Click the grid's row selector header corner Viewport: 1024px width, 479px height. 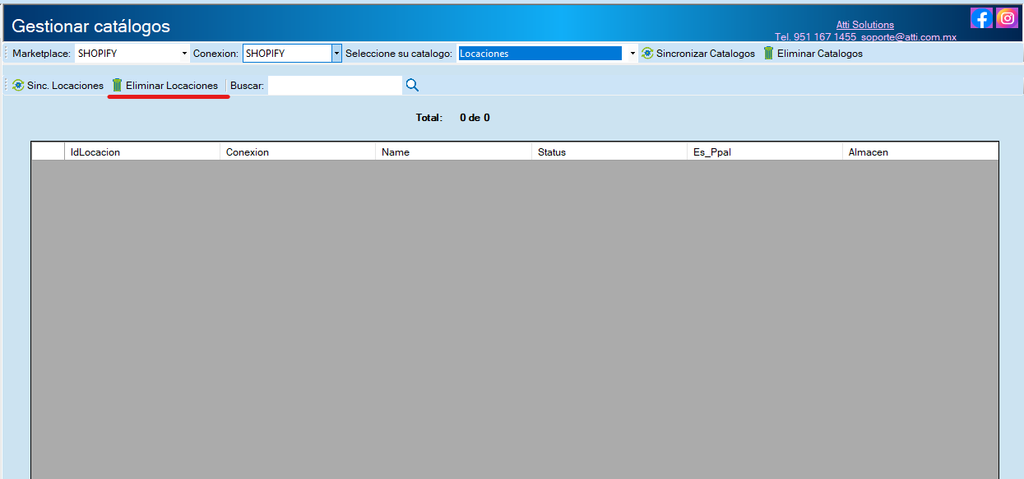48,152
